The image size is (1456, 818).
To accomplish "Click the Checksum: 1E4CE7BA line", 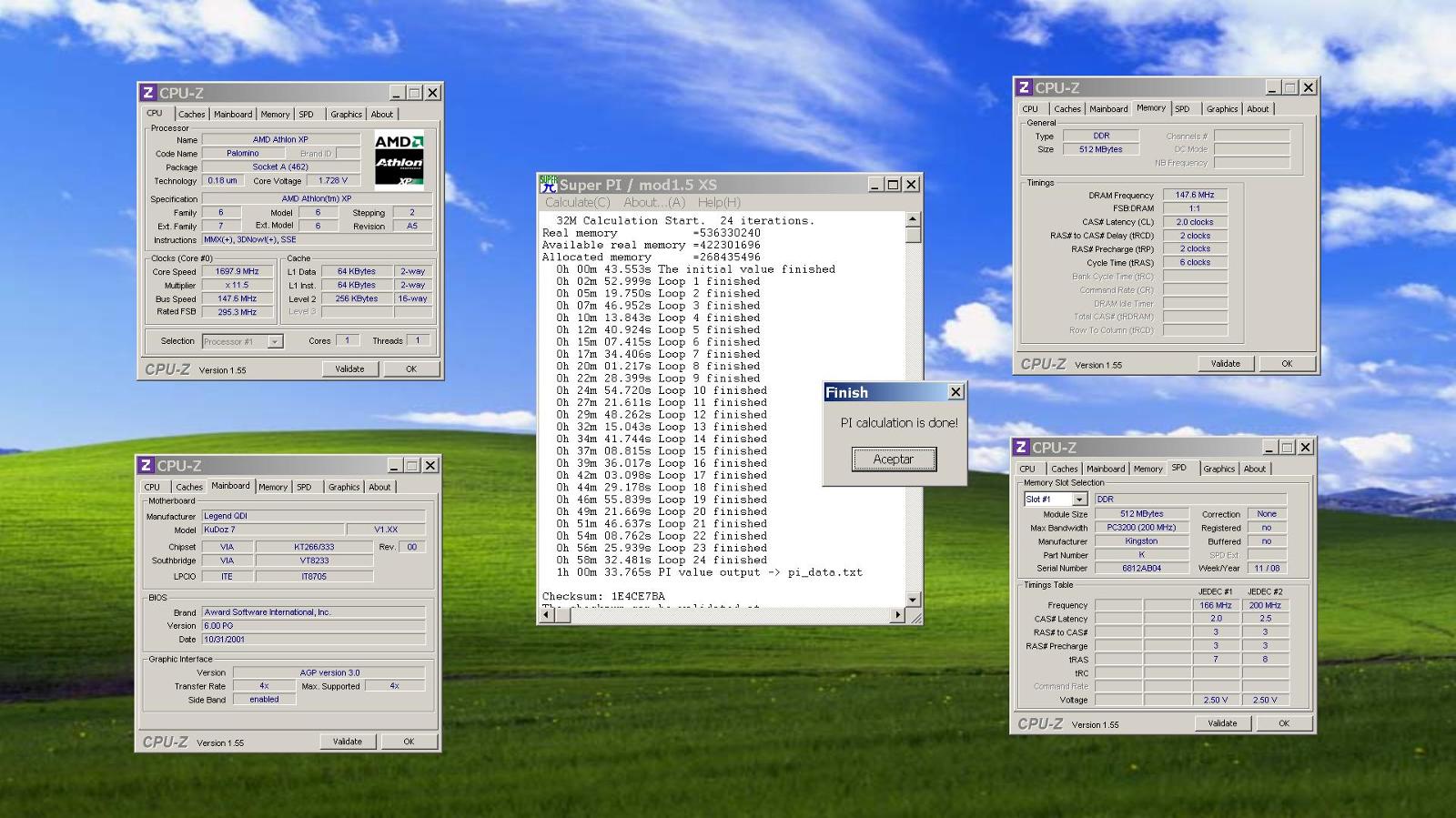I will (603, 596).
